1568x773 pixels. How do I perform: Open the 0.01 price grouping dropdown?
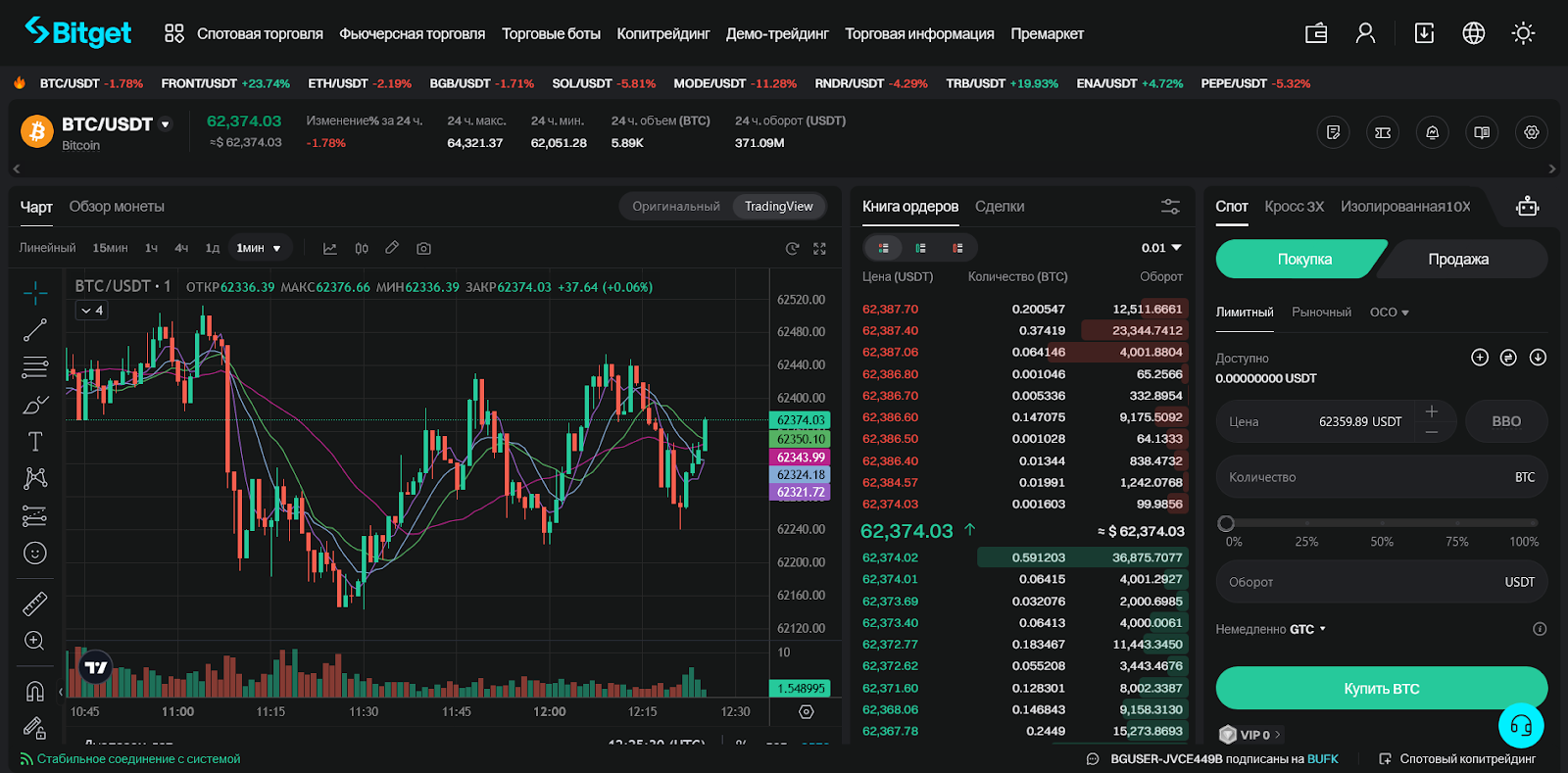point(1161,248)
